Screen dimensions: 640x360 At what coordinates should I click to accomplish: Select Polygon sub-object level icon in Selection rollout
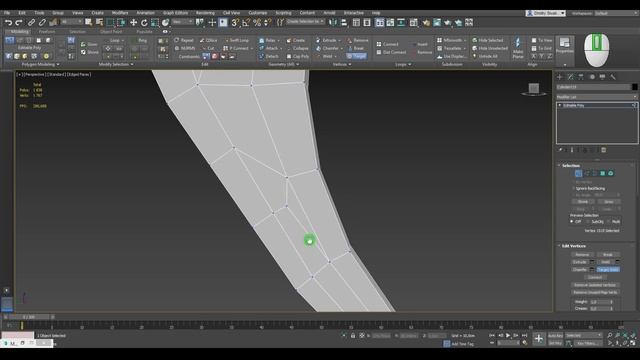point(602,173)
